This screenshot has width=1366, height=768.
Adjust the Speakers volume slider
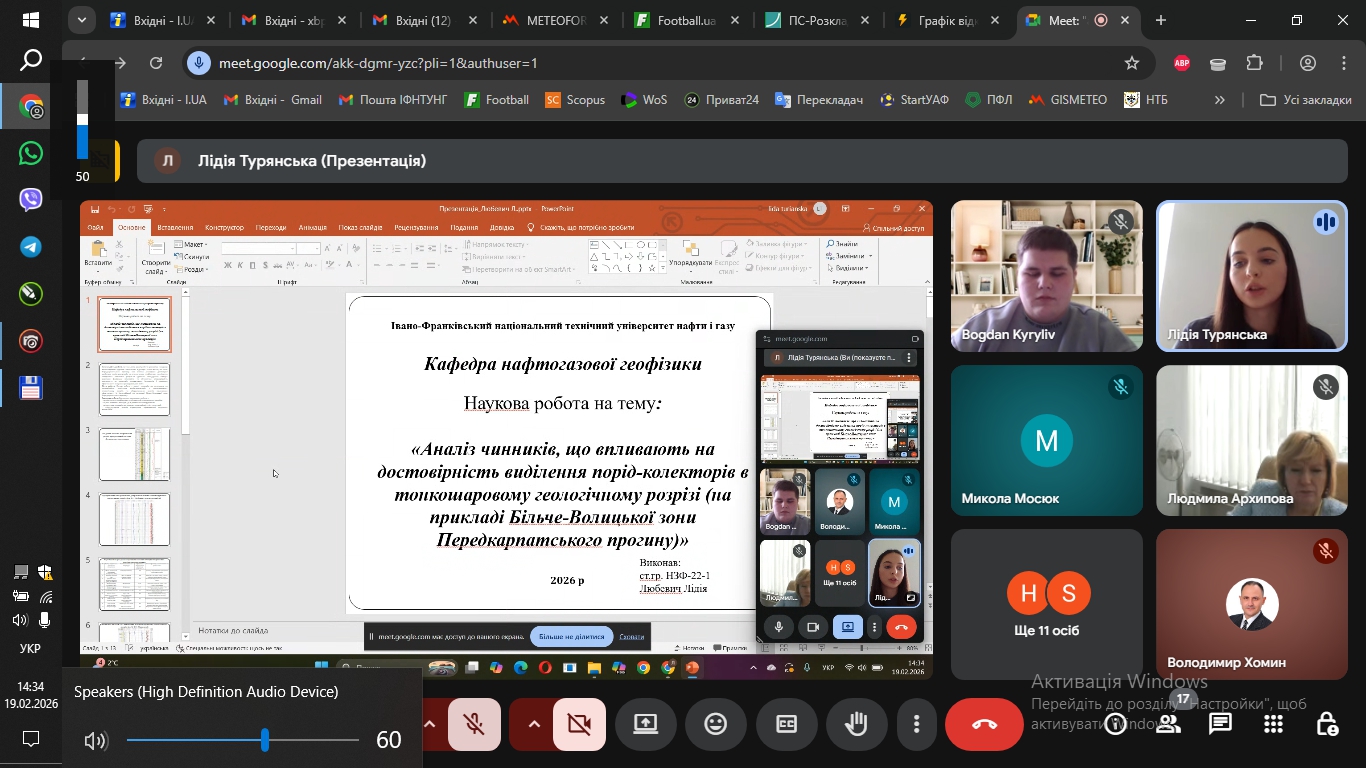coord(265,740)
